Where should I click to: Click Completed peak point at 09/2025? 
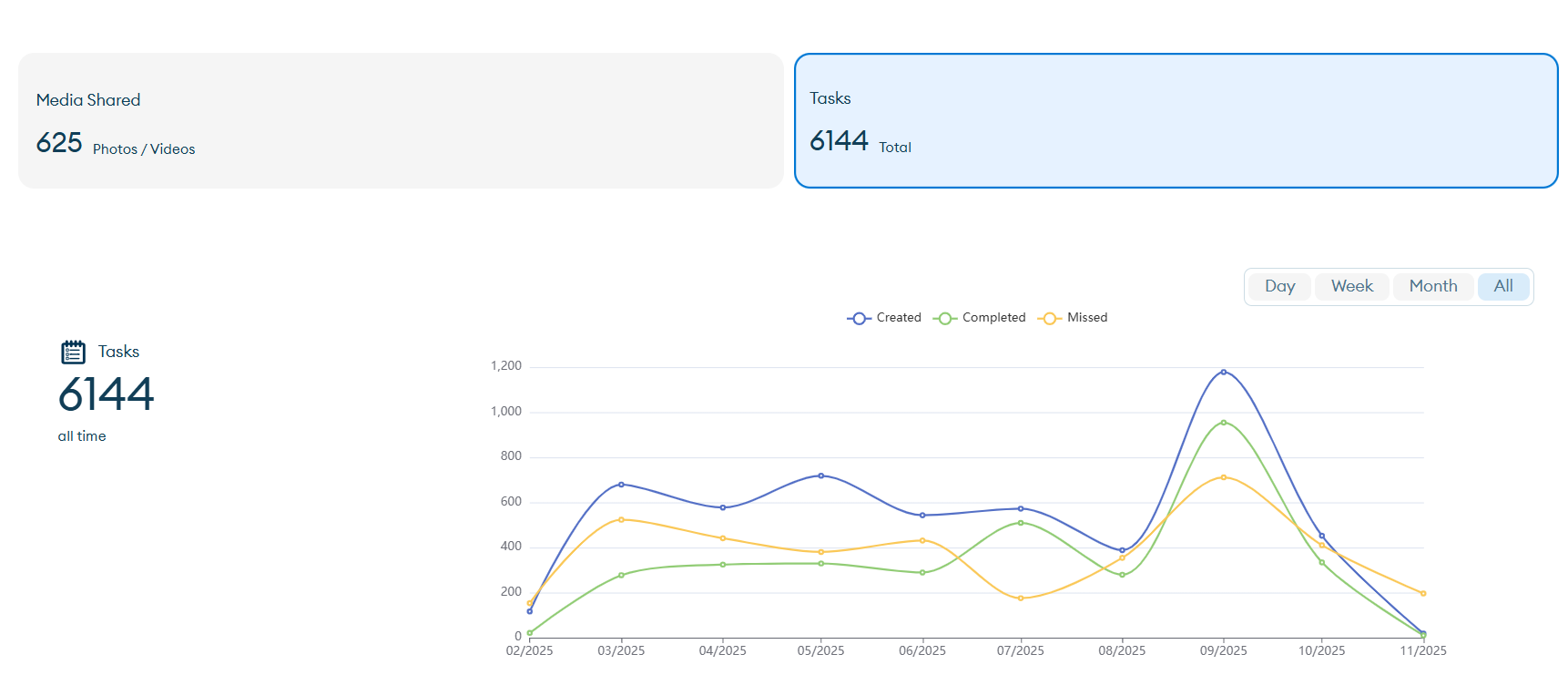[1223, 423]
